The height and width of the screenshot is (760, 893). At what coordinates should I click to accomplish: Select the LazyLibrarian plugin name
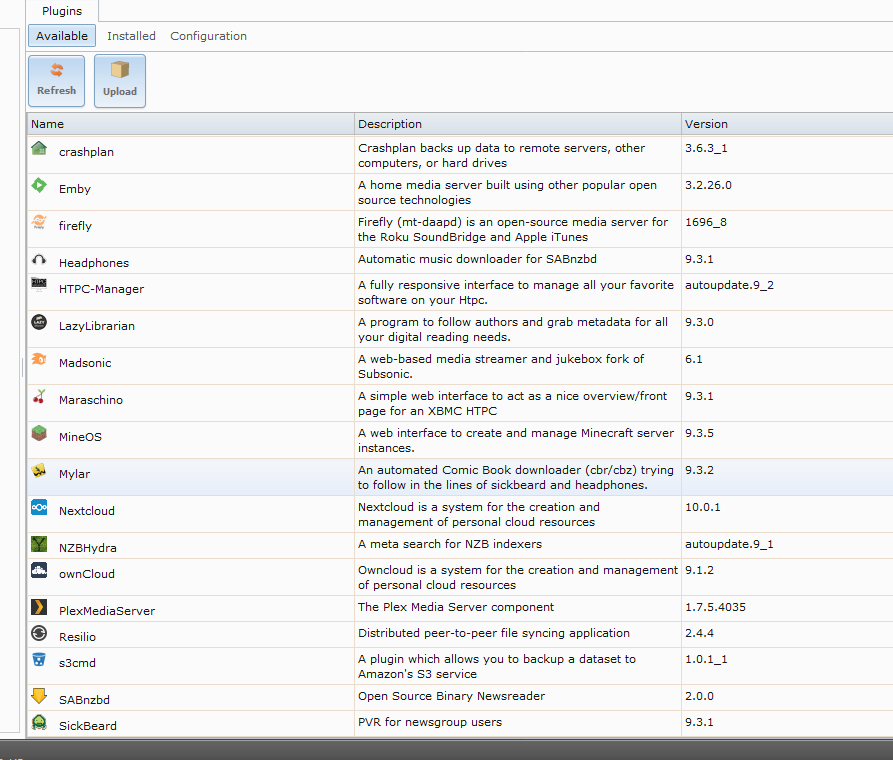(x=97, y=326)
